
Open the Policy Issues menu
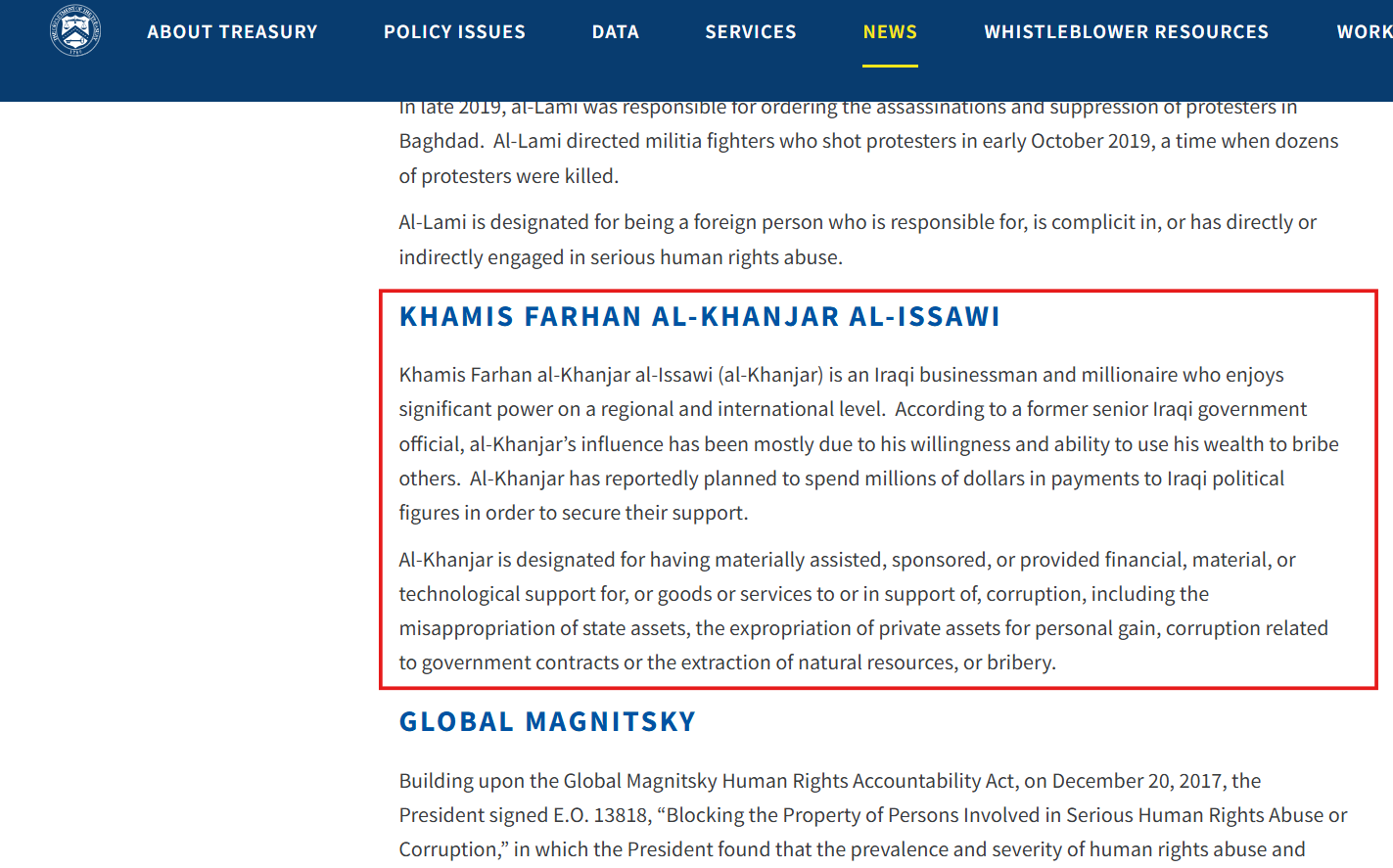(x=454, y=32)
